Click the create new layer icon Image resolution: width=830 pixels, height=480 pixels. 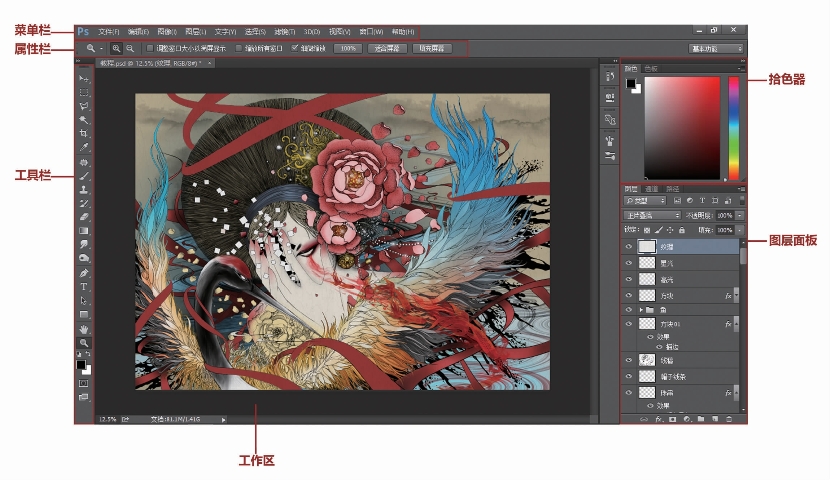[715, 419]
